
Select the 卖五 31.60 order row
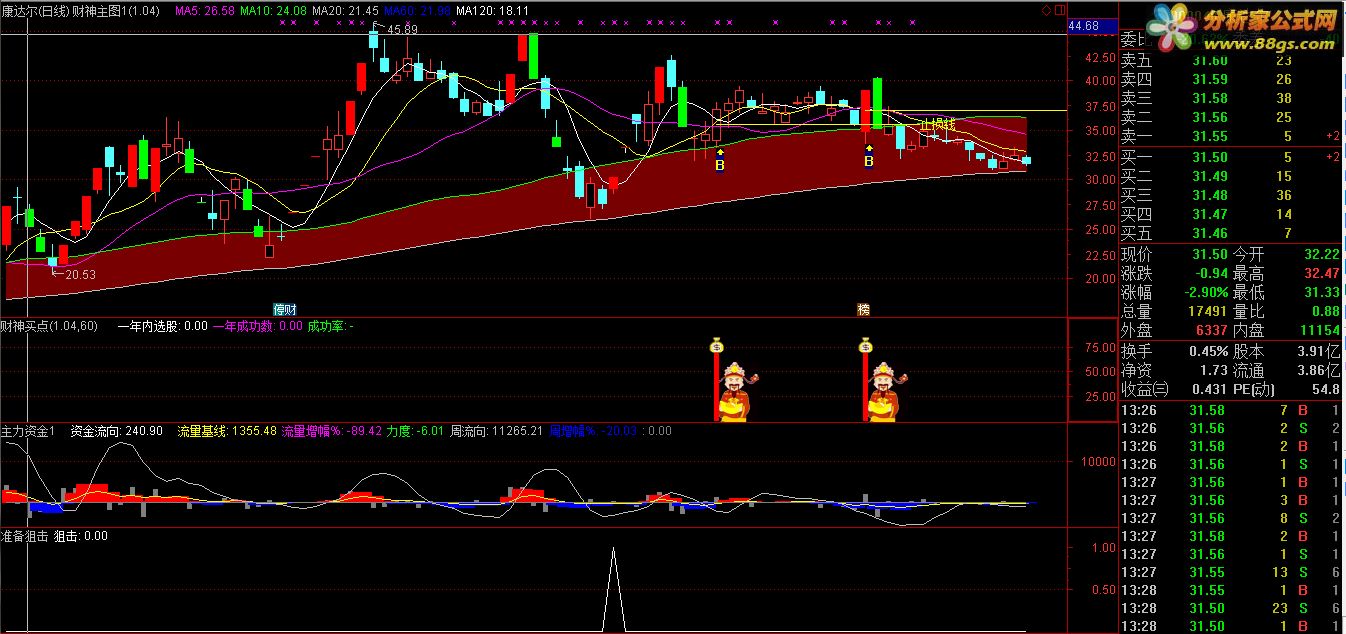1232,62
